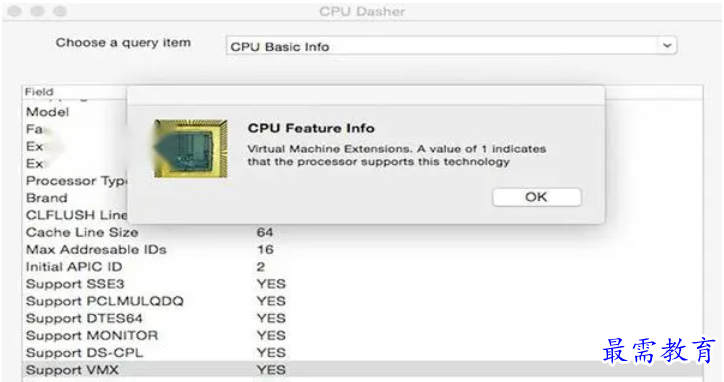
Task: Click the dropdown chevron arrow
Action: click(667, 46)
